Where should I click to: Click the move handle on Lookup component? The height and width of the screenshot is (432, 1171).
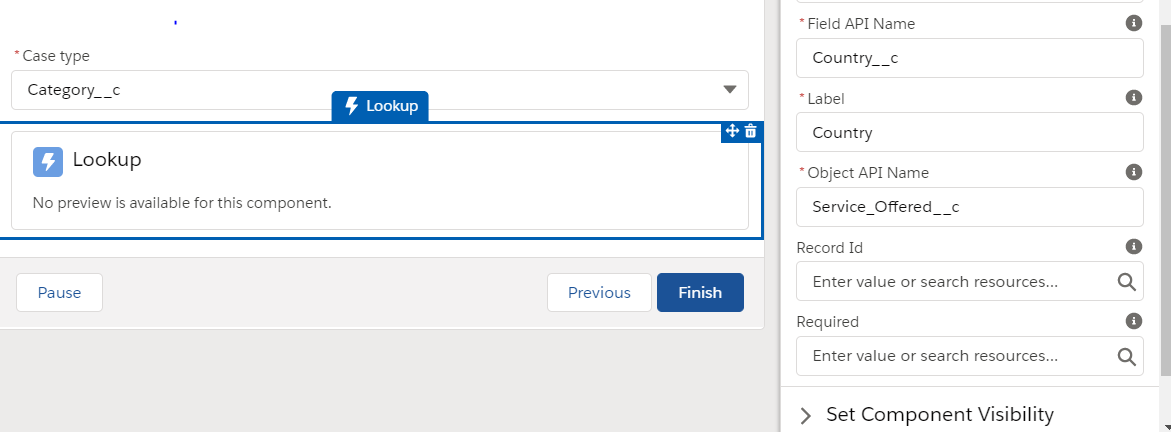[x=732, y=131]
